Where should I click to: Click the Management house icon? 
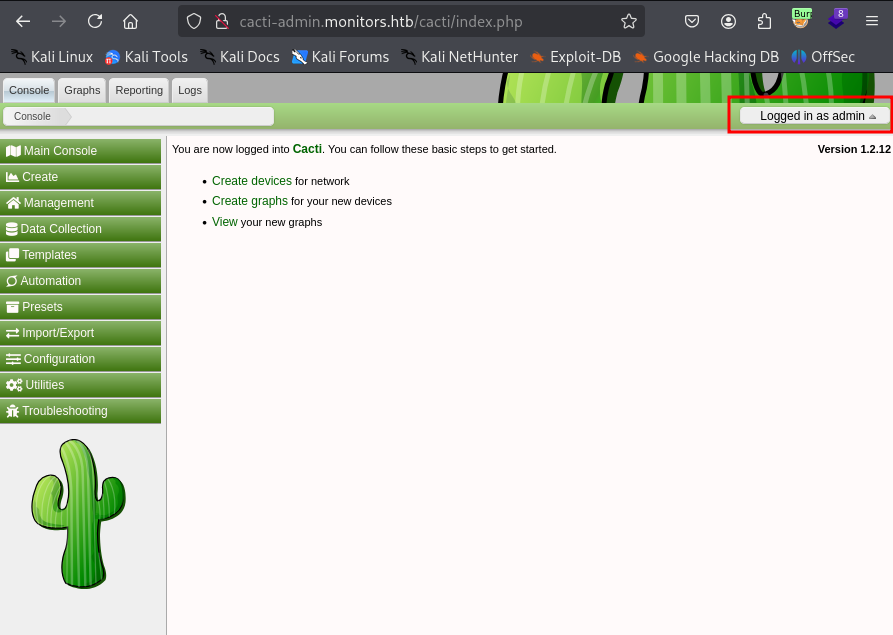point(13,203)
